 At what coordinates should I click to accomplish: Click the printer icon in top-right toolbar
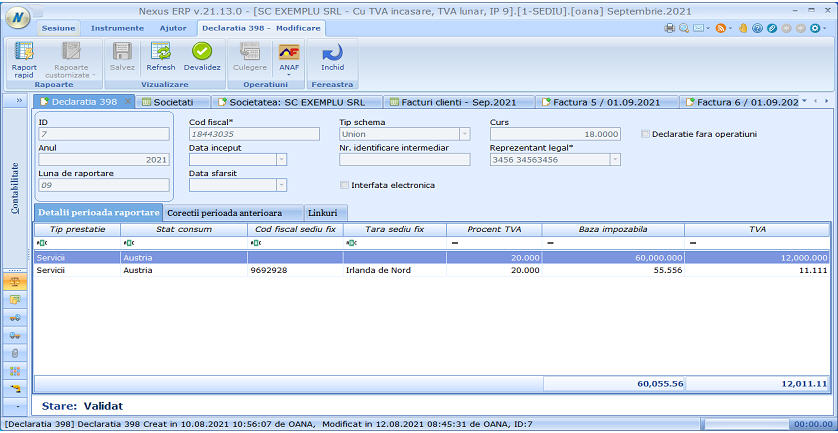click(x=670, y=28)
